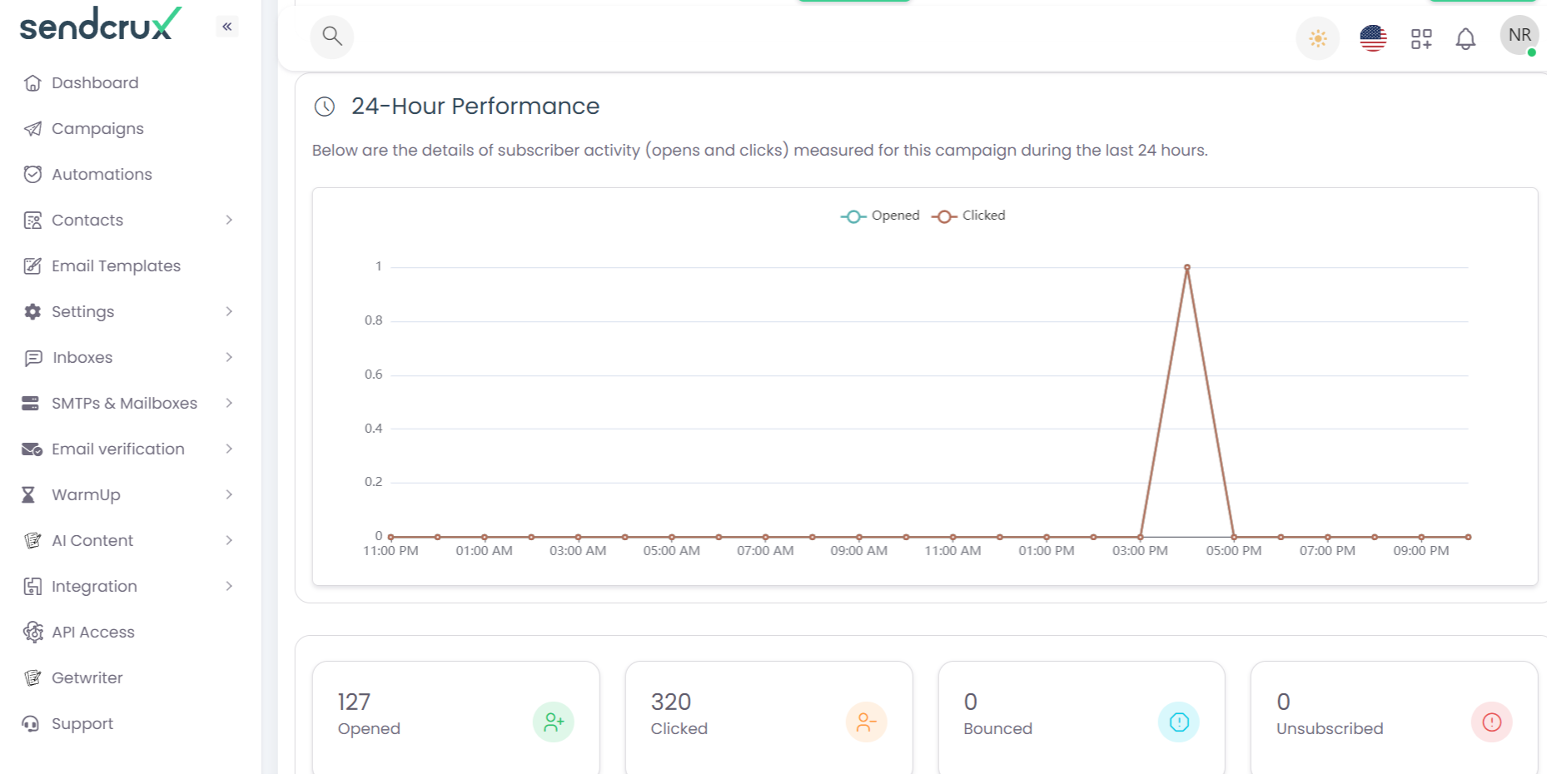Click the Opened stat card icon

[554, 722]
